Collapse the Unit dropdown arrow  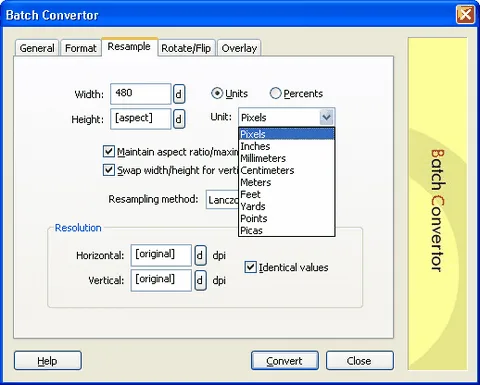[327, 117]
